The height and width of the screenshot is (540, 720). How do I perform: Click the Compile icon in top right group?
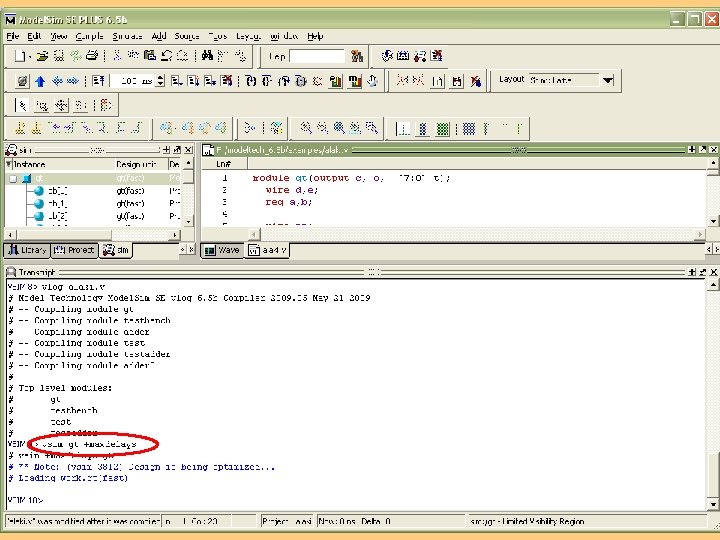point(387,56)
